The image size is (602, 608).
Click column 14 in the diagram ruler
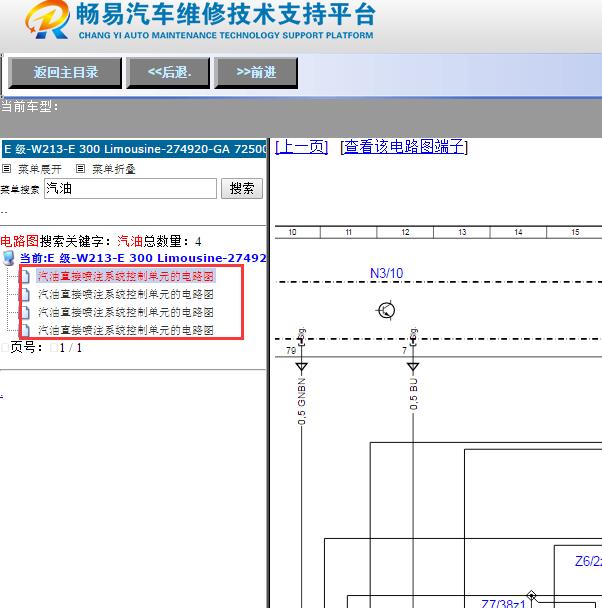pos(518,232)
